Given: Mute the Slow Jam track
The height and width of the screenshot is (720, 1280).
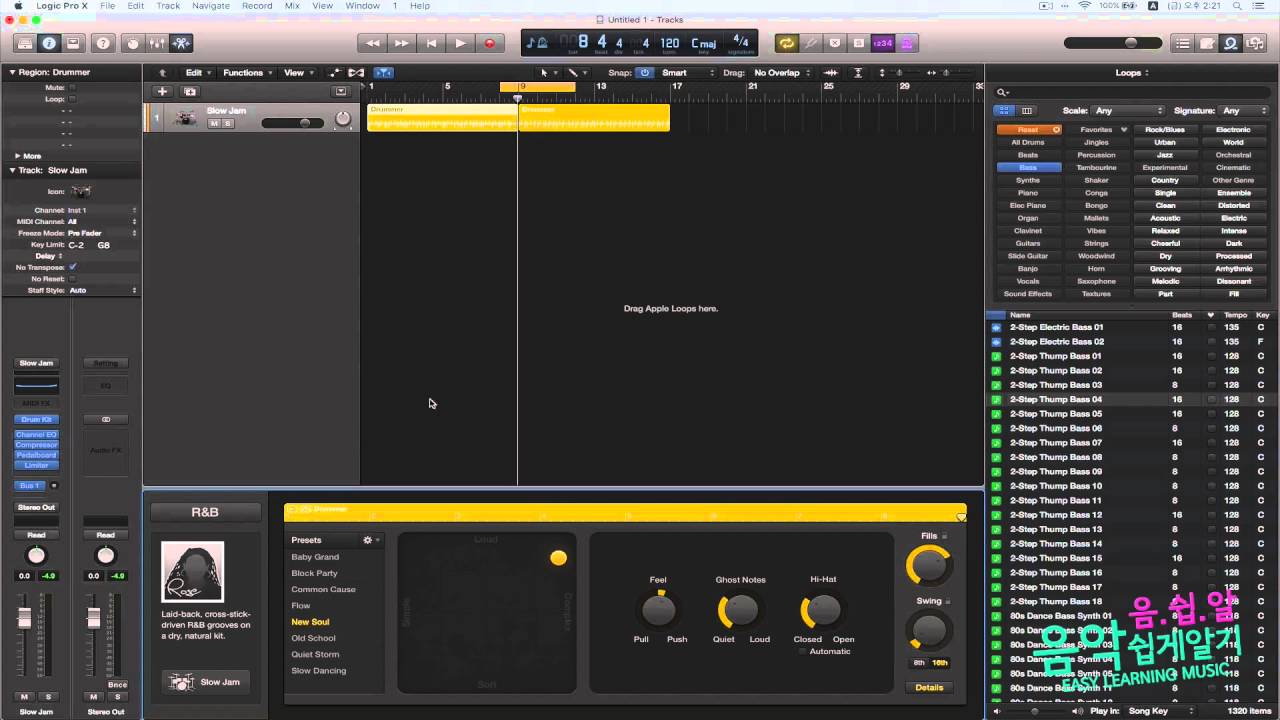Looking at the screenshot, I should click(214, 123).
